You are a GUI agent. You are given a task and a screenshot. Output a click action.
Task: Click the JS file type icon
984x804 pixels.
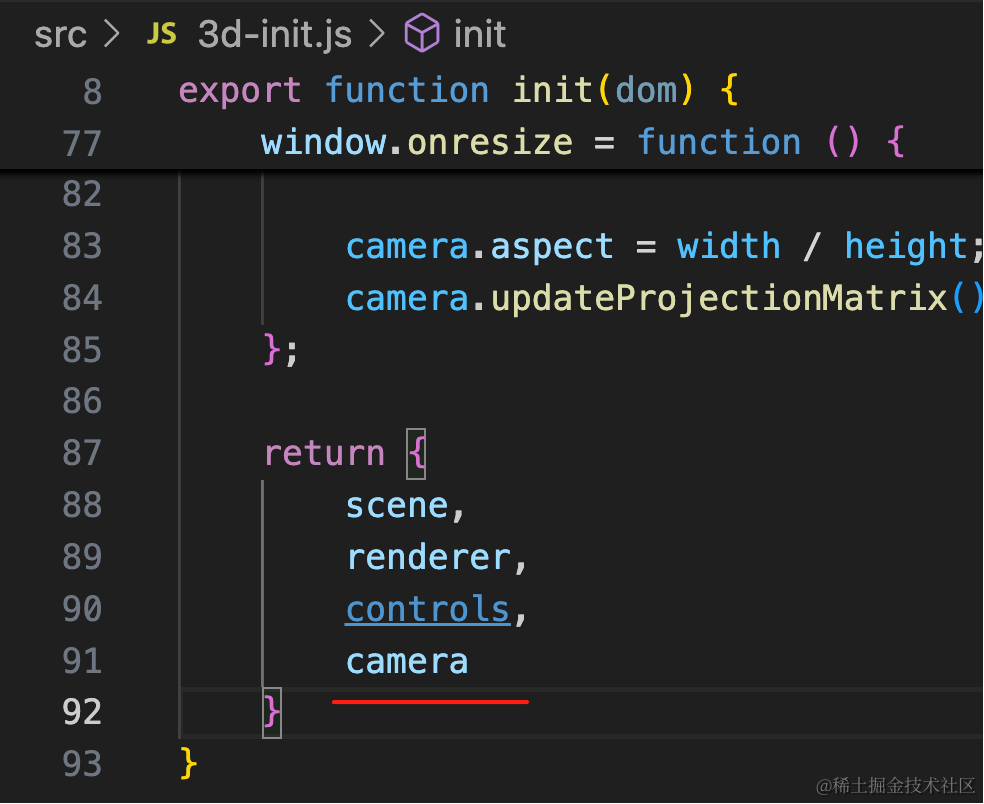[161, 34]
